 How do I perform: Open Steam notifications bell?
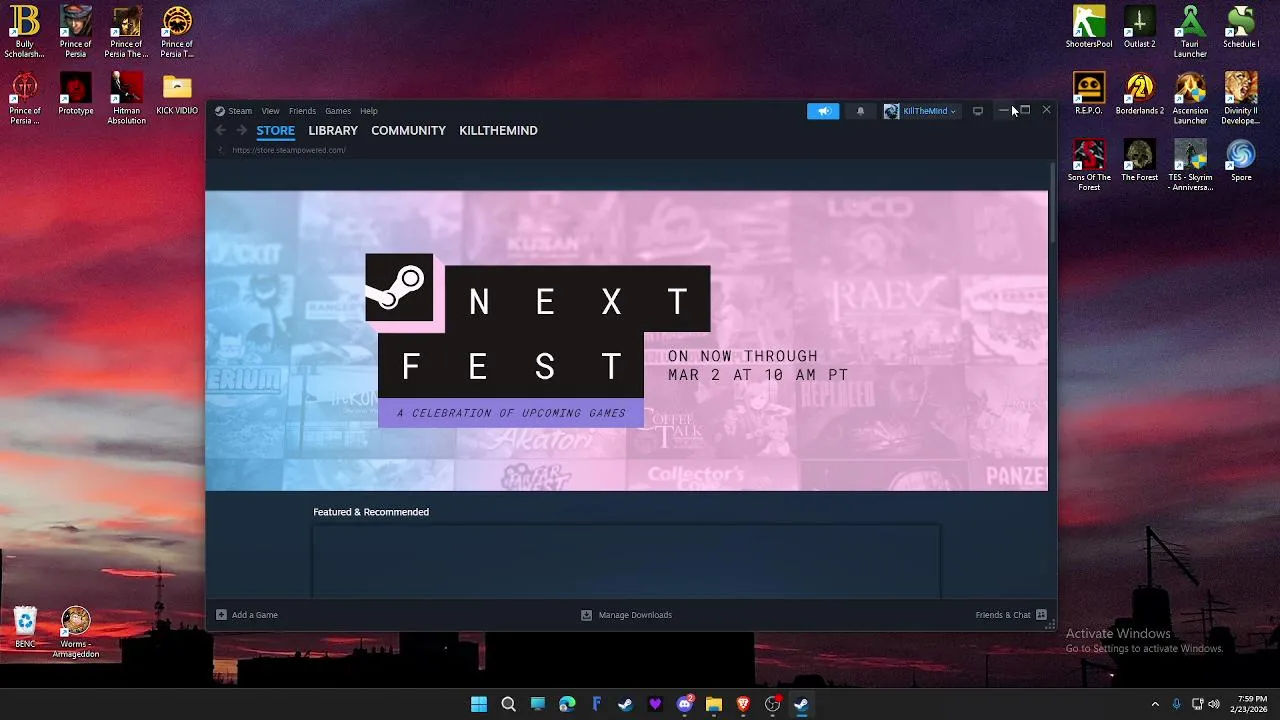point(860,111)
